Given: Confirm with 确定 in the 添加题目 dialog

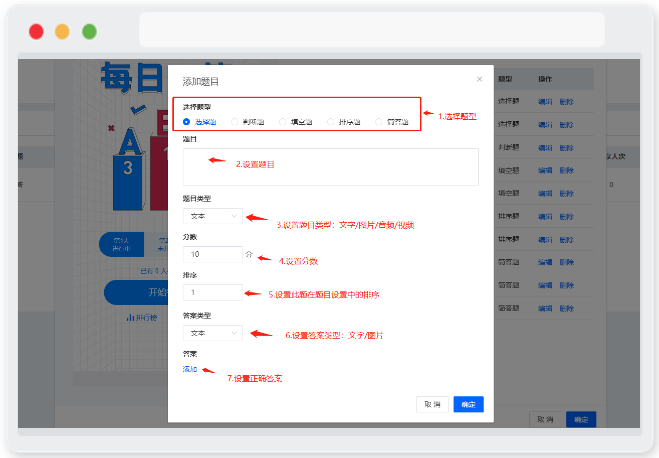Looking at the screenshot, I should (469, 404).
